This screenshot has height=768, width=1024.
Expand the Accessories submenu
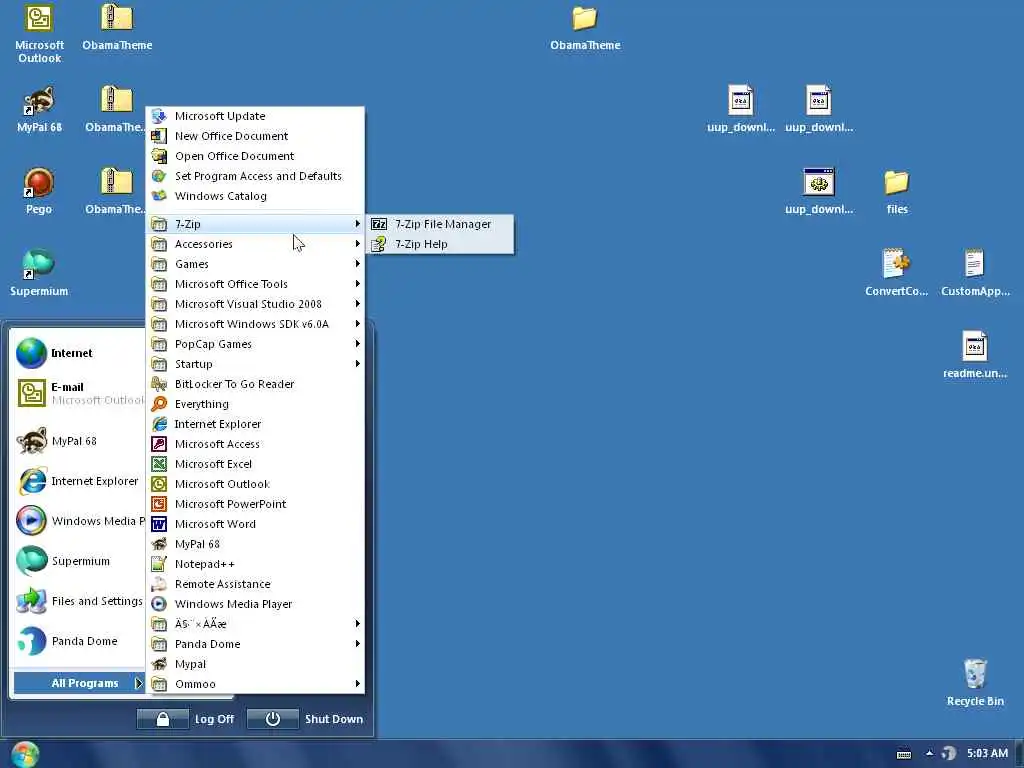[255, 244]
